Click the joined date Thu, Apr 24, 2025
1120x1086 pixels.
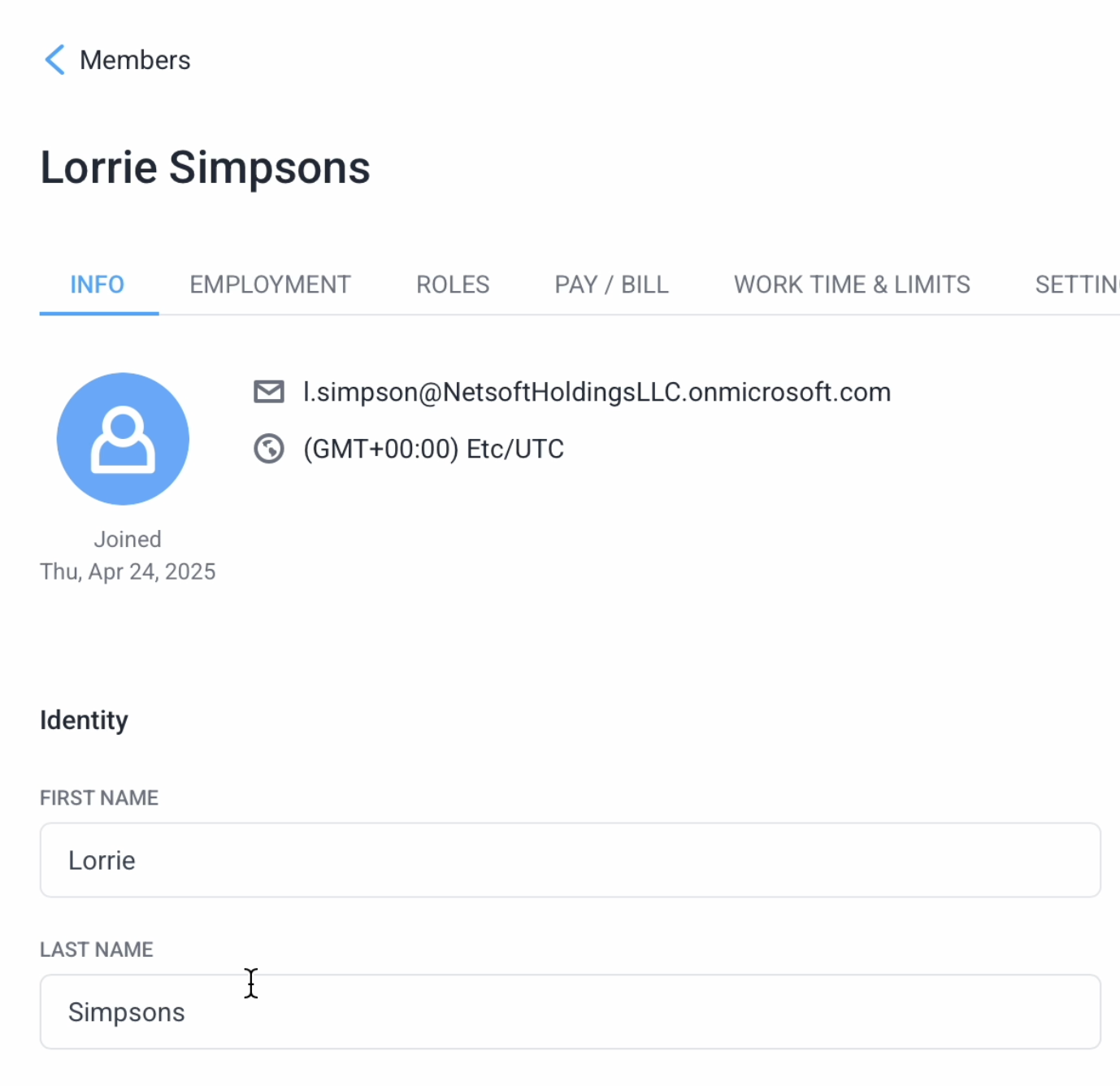click(128, 571)
